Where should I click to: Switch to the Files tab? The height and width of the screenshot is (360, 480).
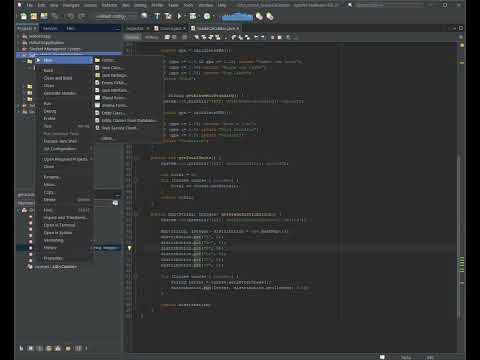pos(70,29)
